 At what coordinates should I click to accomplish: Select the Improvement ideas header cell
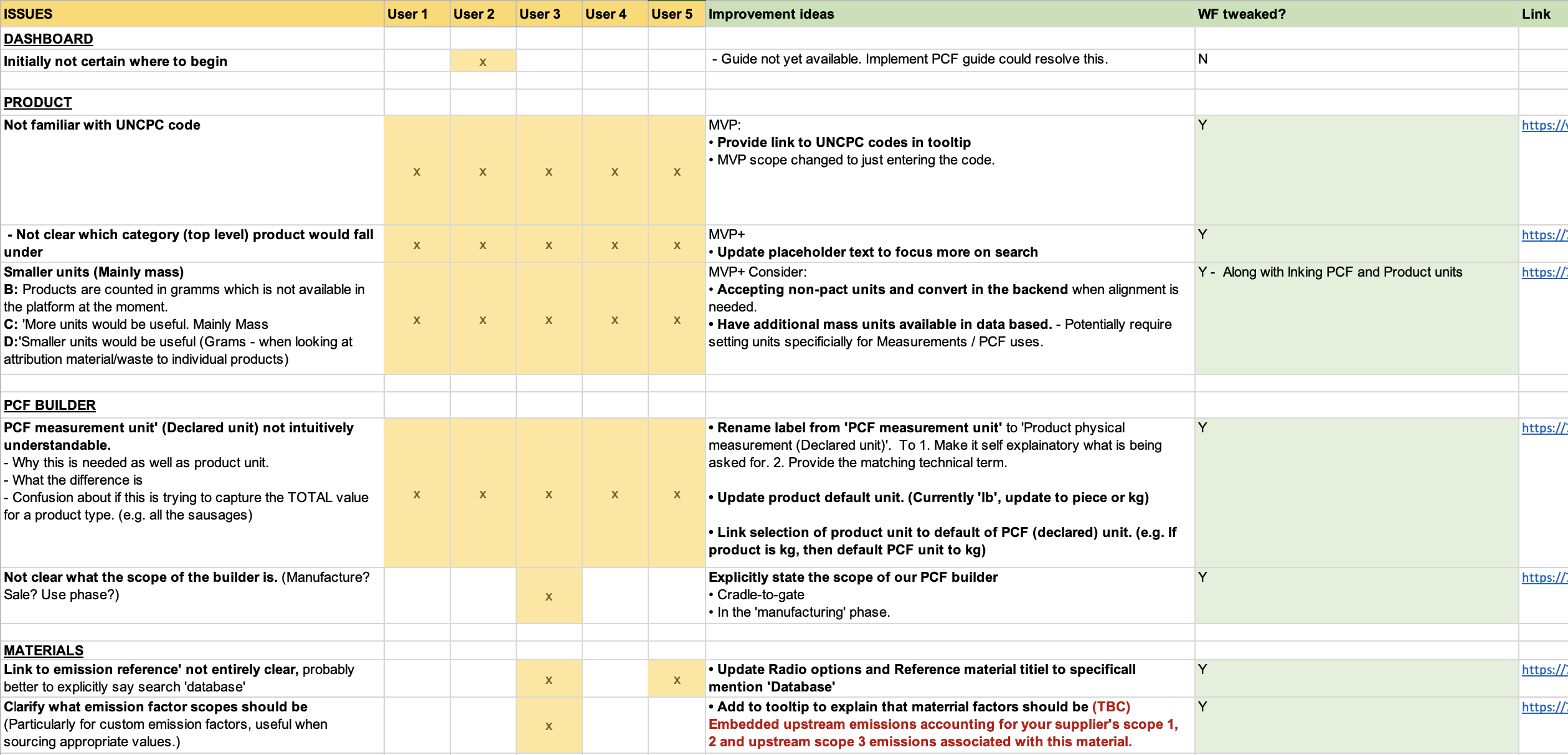point(950,14)
